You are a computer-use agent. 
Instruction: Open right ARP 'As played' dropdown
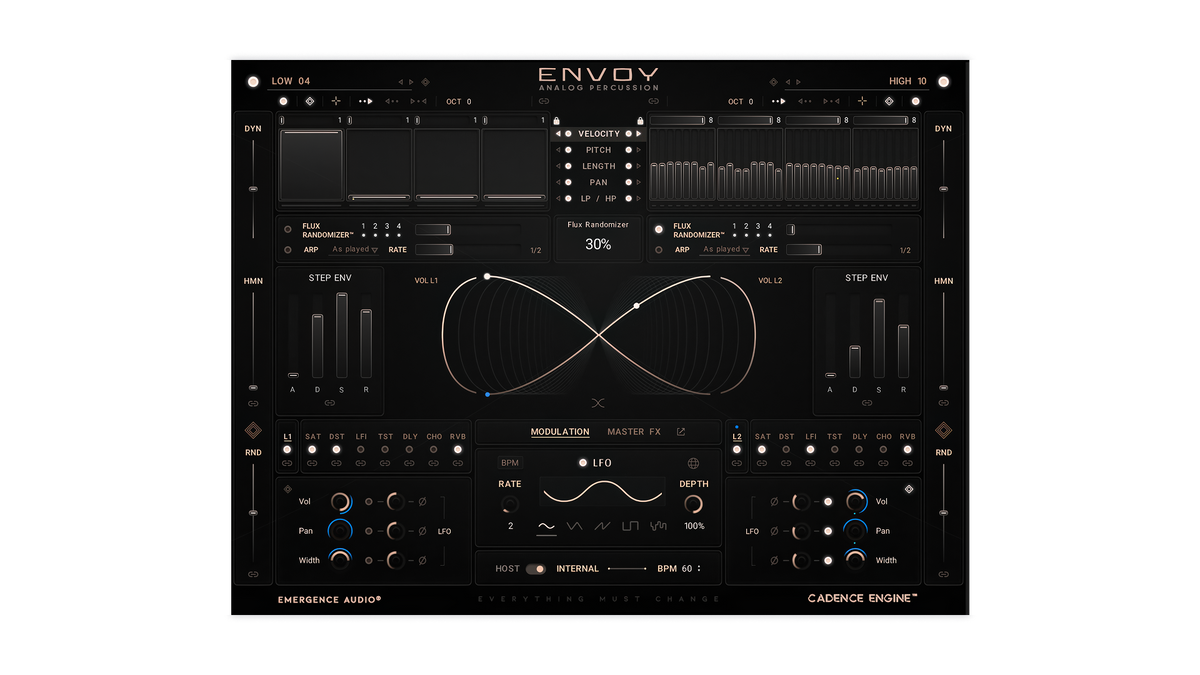click(726, 250)
